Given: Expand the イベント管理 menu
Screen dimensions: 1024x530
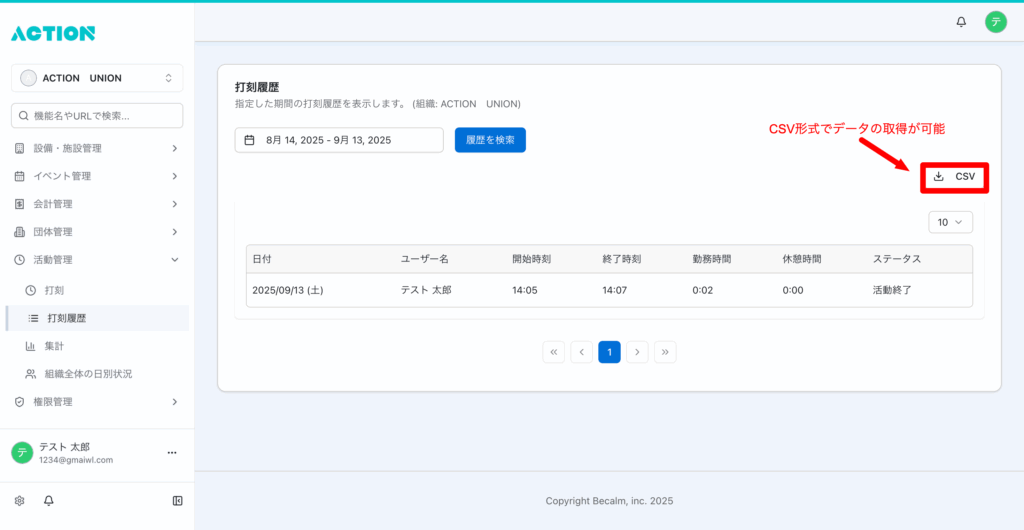Looking at the screenshot, I should [x=97, y=176].
